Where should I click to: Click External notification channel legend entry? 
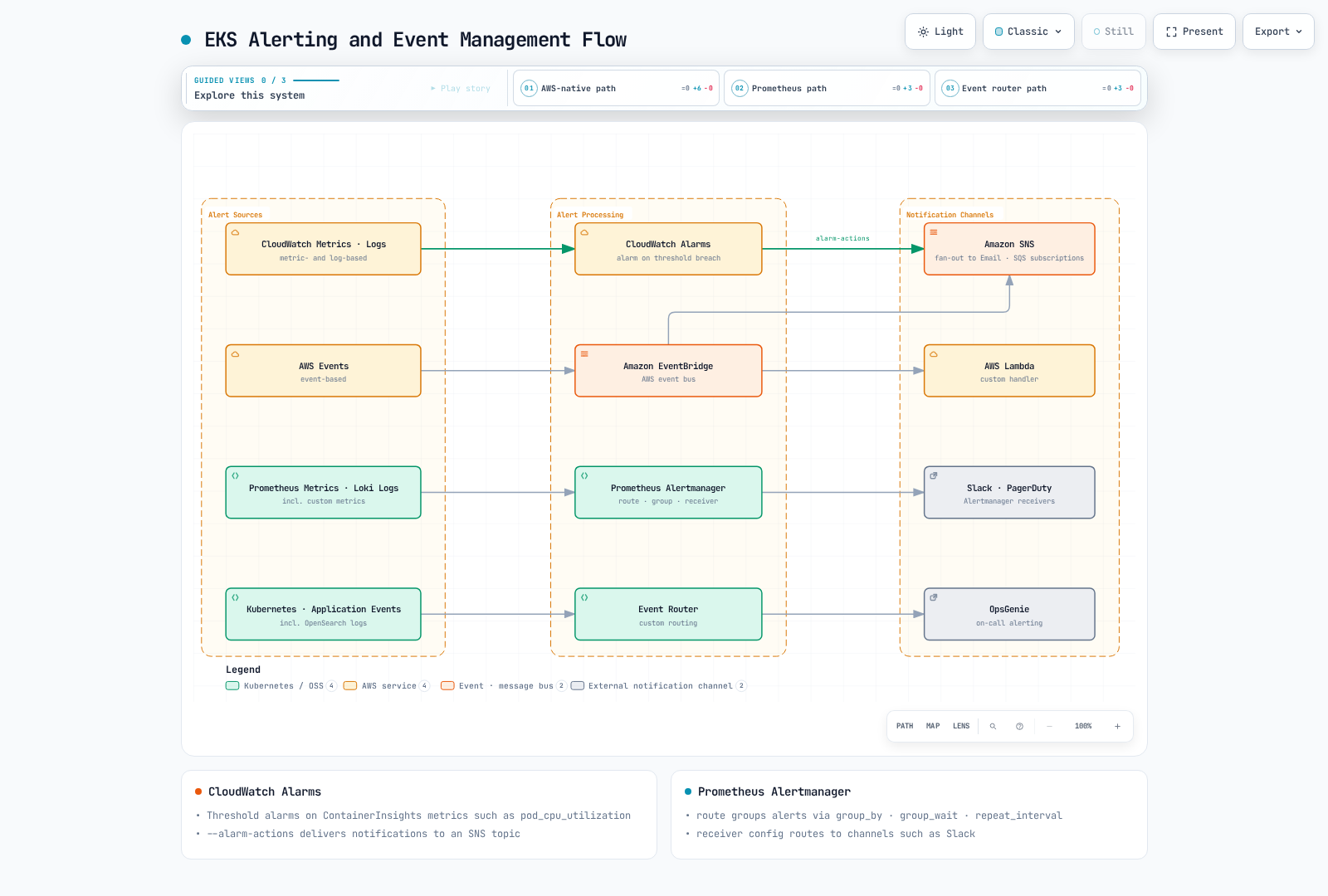click(x=659, y=686)
